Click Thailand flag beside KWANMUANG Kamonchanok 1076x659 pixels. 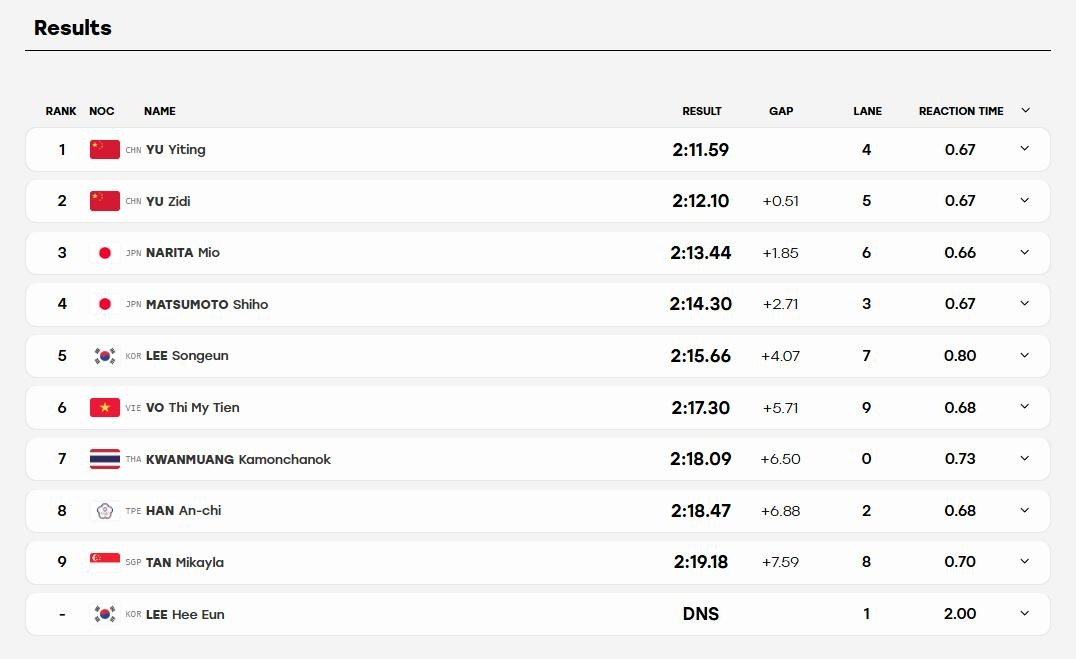pos(104,459)
